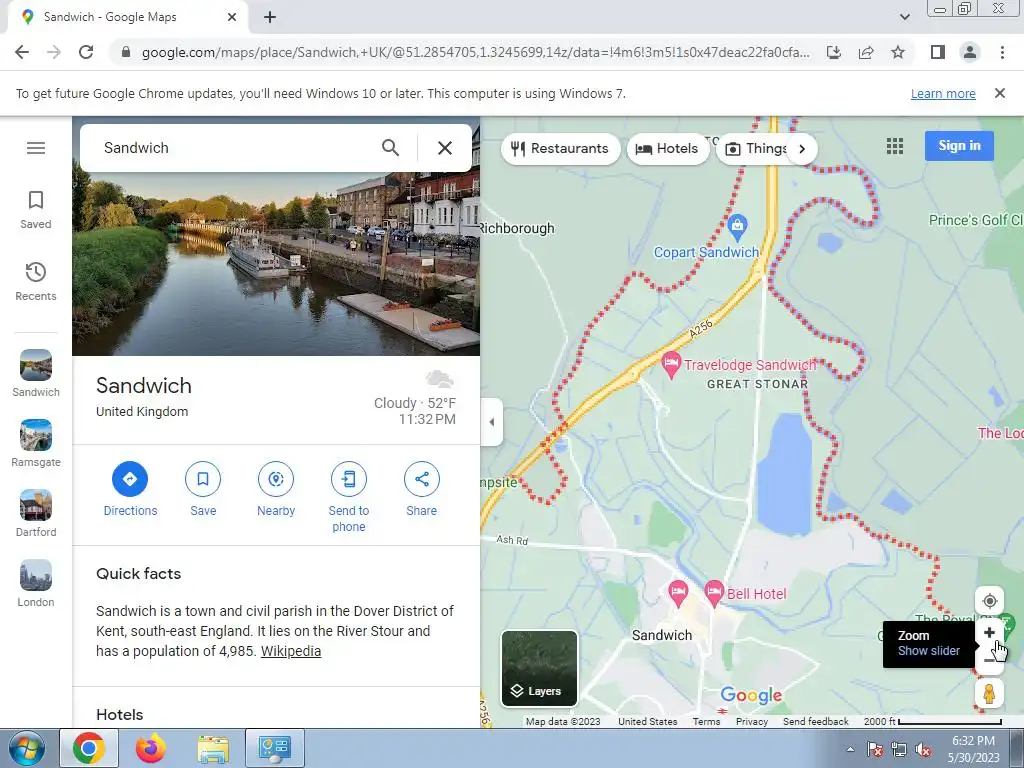
Task: Open File Explorer from the taskbar
Action: pyautogui.click(x=213, y=748)
